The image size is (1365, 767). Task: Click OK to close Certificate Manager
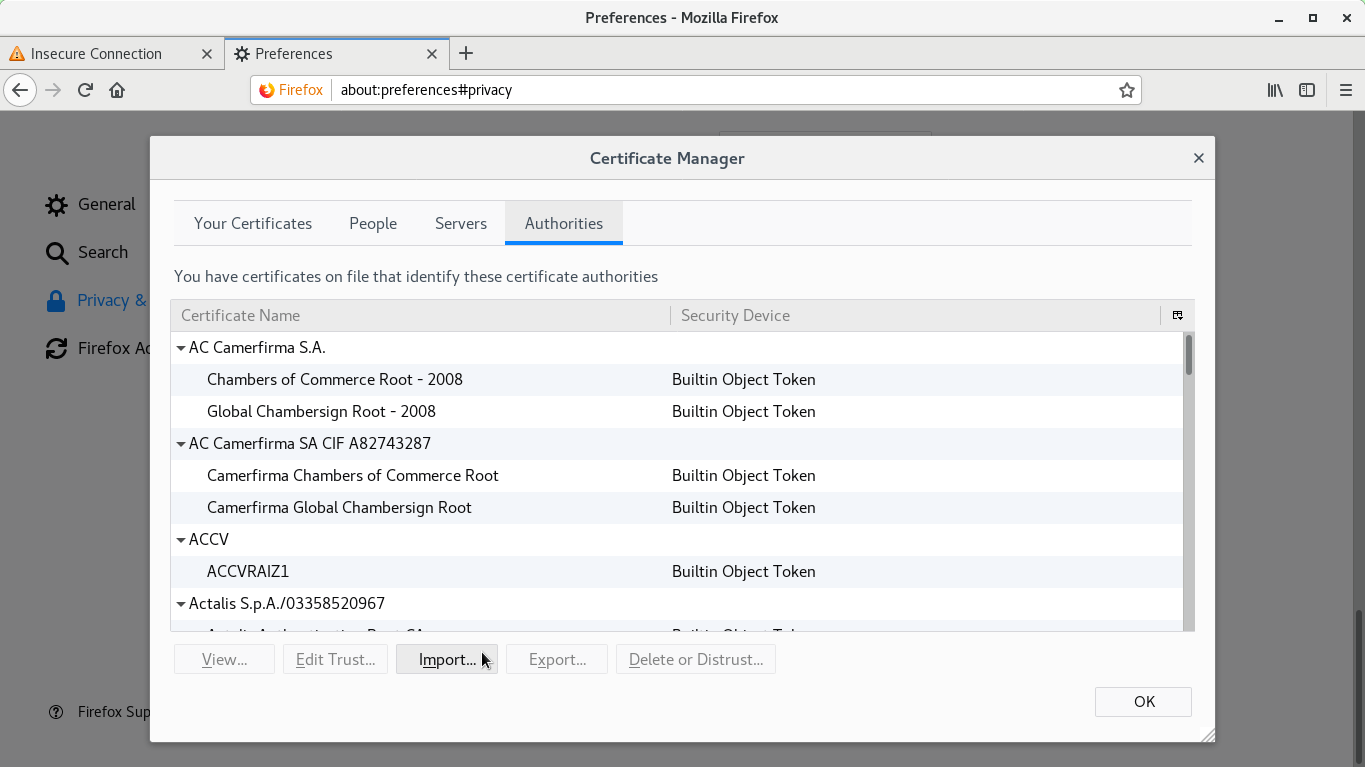coord(1142,701)
